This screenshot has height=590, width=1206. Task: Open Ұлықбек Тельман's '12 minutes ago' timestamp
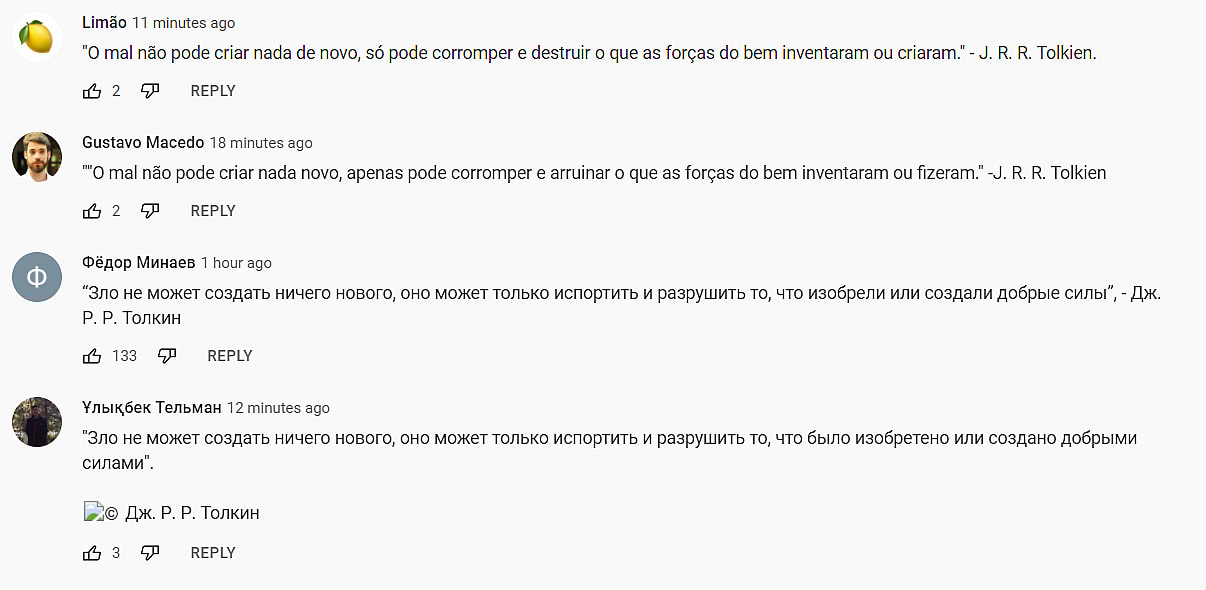pyautogui.click(x=278, y=408)
